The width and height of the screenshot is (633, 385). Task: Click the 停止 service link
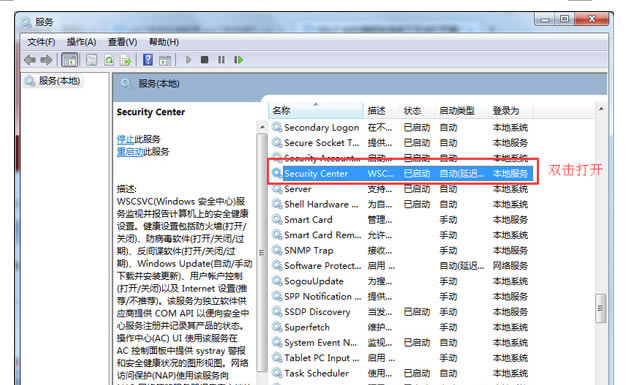click(125, 139)
